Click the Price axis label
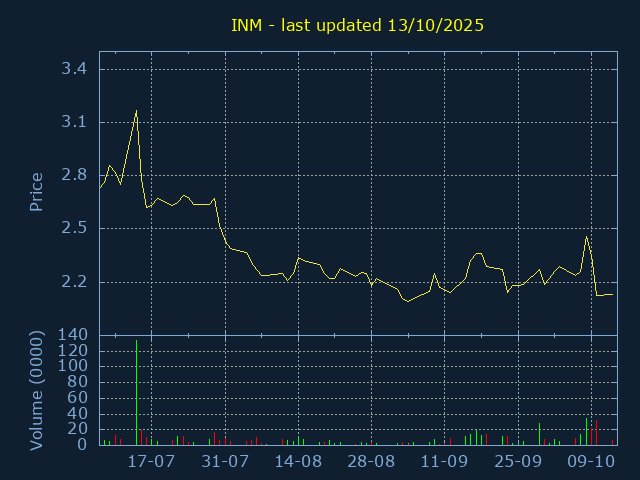 pyautogui.click(x=36, y=191)
